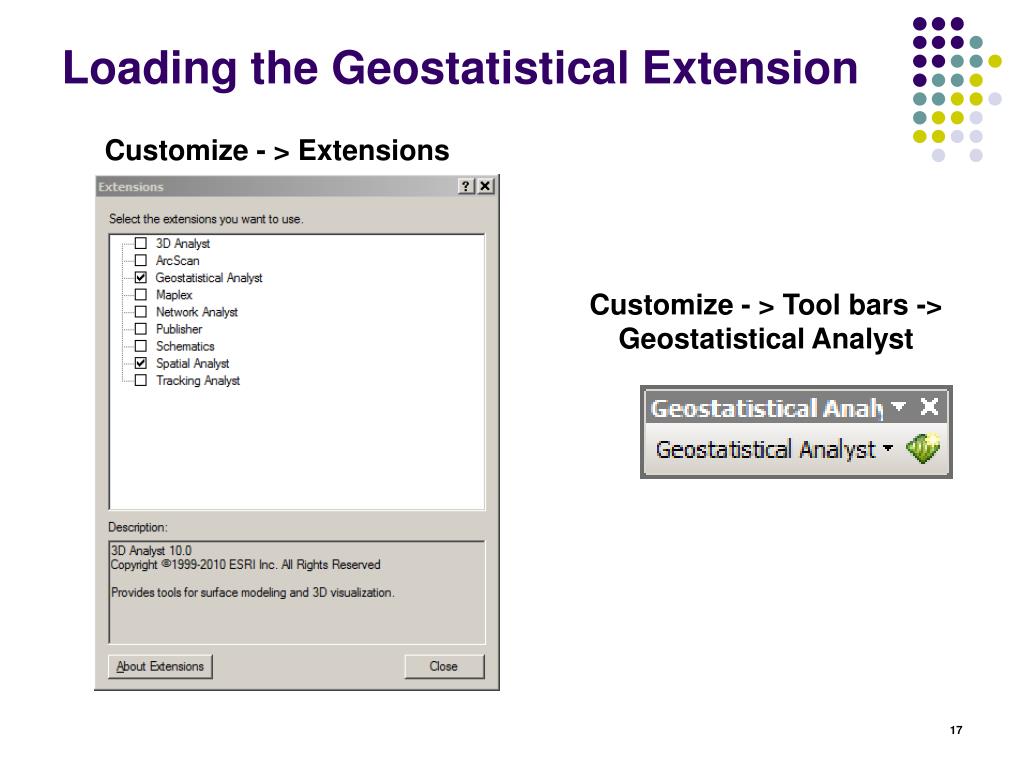Click the 'Select the extensions you want to use' label
Image resolution: width=1024 pixels, height=768 pixels.
[206, 219]
